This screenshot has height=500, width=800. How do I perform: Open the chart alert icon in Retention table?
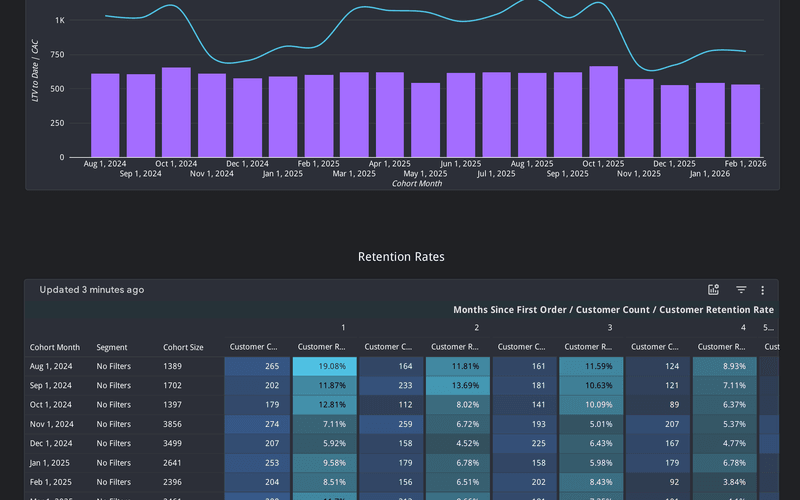pyautogui.click(x=713, y=290)
